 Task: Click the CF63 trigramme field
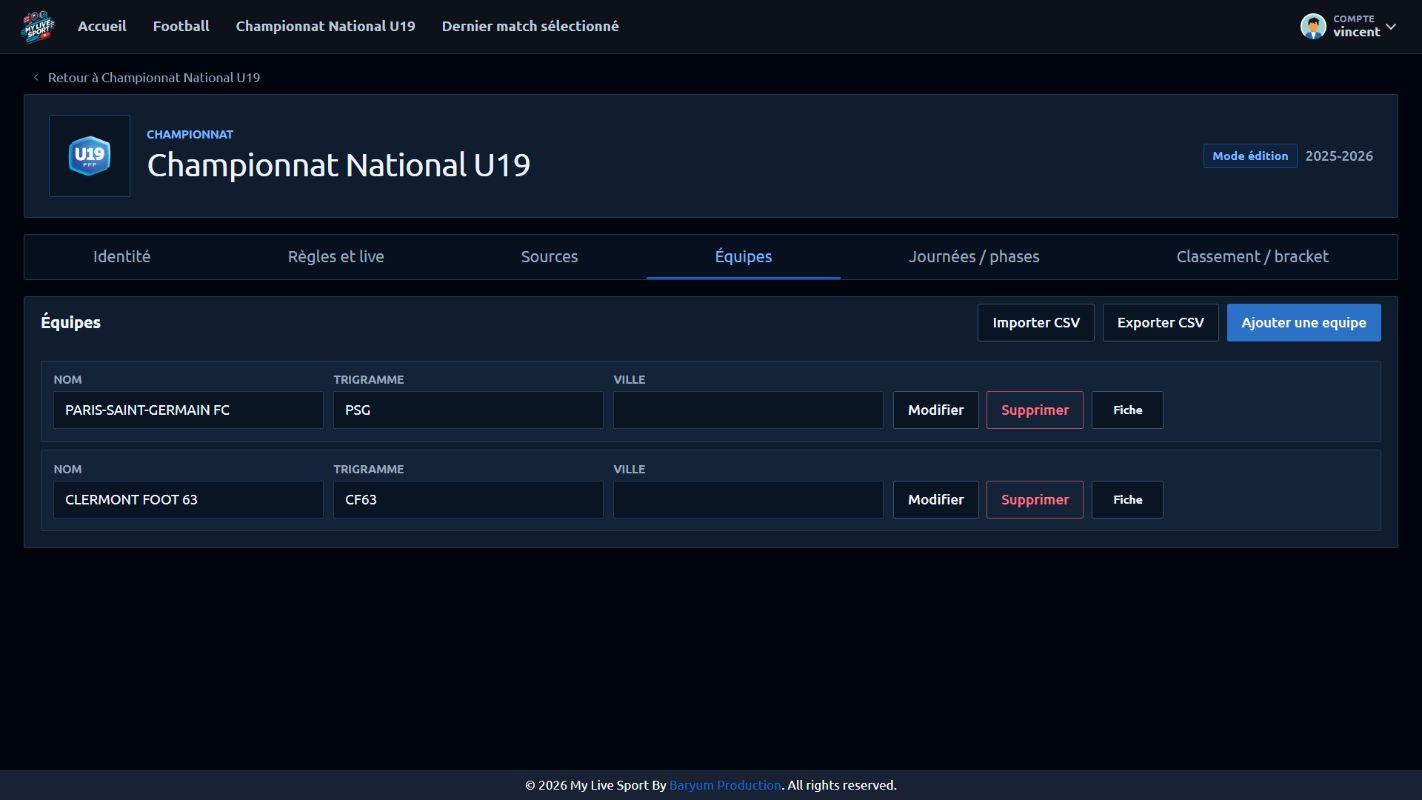click(468, 500)
